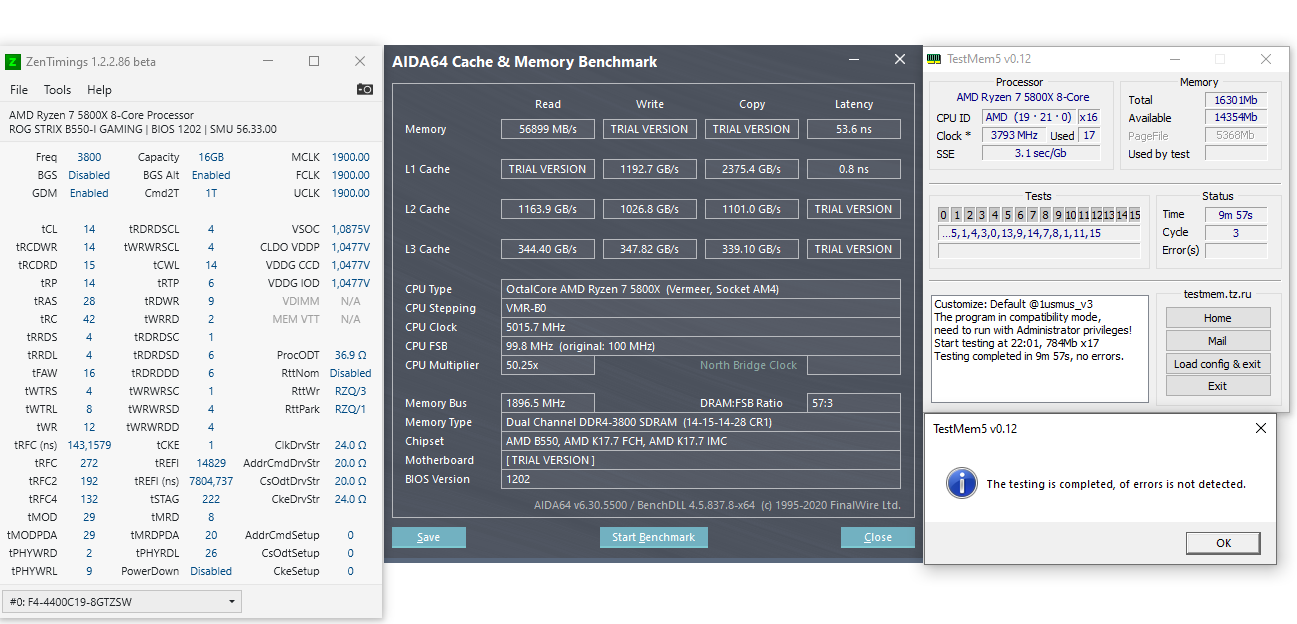
Task: Click the ProcODT 36.9 Ω value
Action: pyautogui.click(x=351, y=355)
